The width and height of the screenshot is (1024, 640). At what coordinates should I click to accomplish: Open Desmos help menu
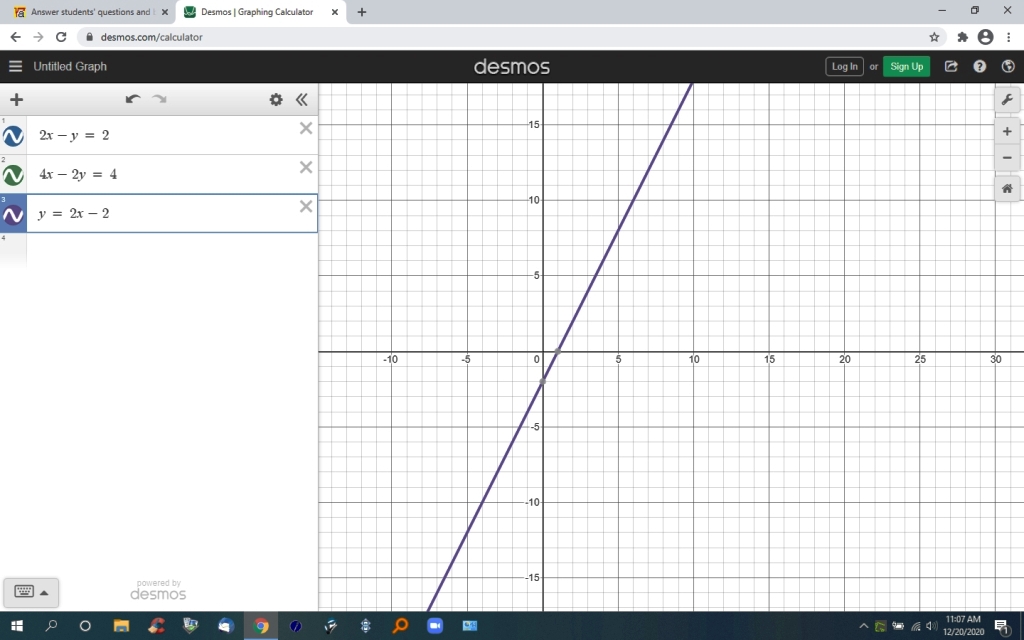980,66
